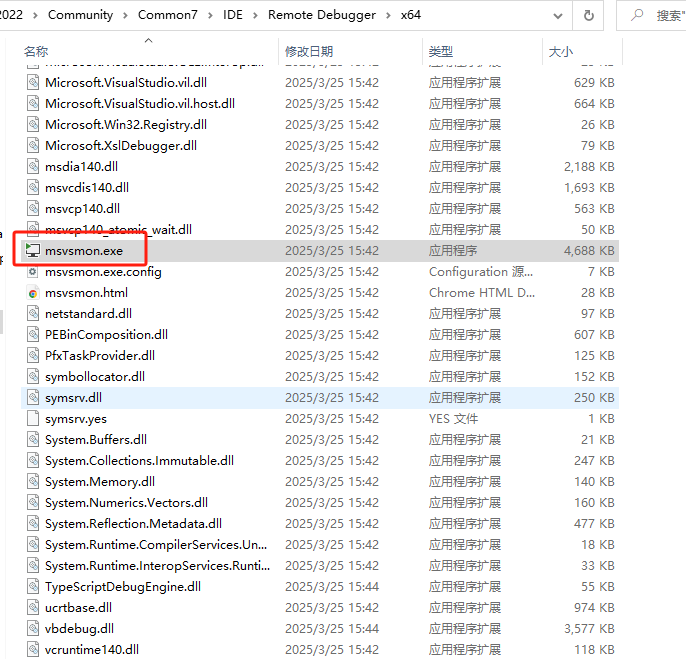Click type cell Chrome HTML D...

482,293
